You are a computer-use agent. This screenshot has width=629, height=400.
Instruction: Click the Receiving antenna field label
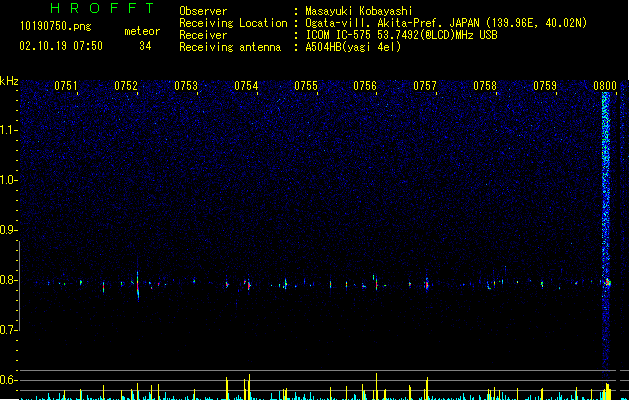tap(230, 47)
